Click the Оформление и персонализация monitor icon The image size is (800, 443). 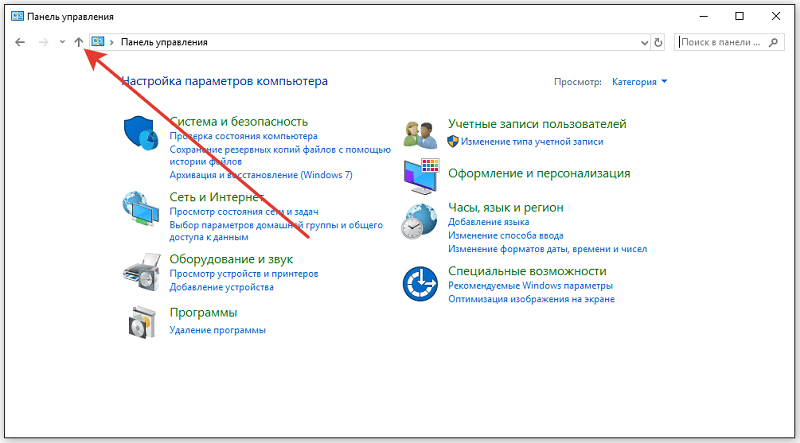click(421, 176)
